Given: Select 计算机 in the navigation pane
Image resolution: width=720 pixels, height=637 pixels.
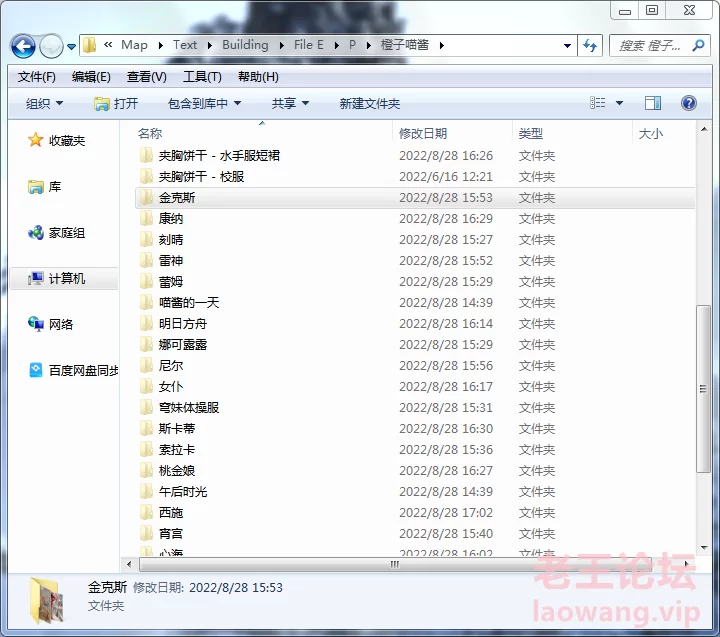Looking at the screenshot, I should point(63,278).
